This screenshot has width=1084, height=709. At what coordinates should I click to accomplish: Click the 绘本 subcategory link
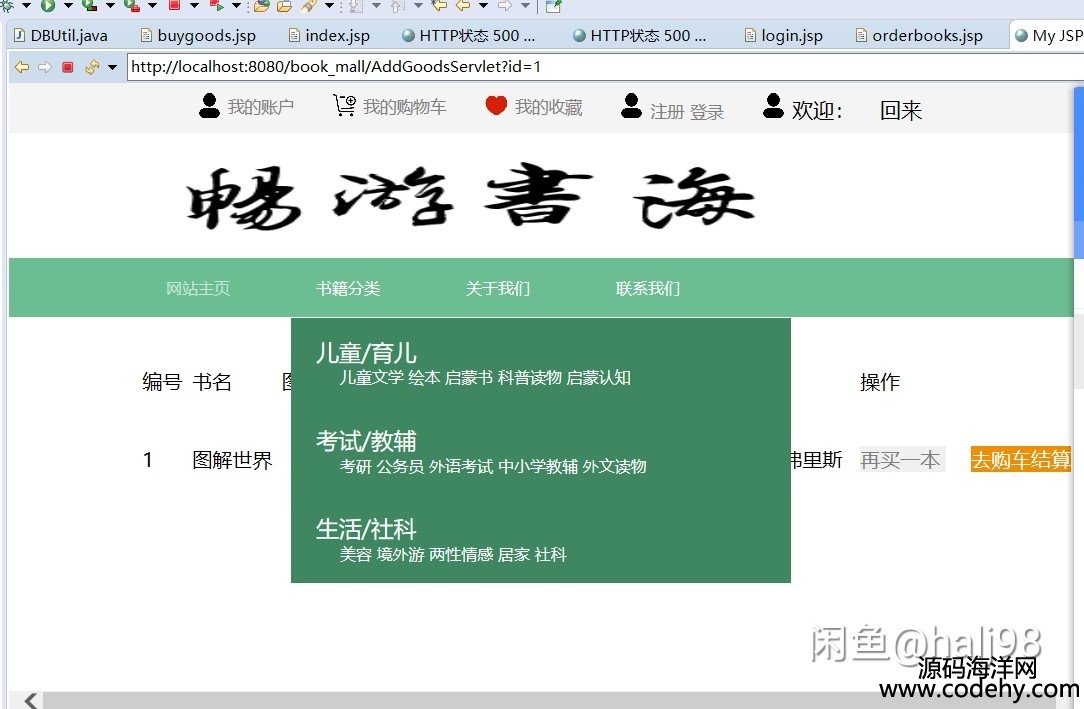click(x=424, y=377)
